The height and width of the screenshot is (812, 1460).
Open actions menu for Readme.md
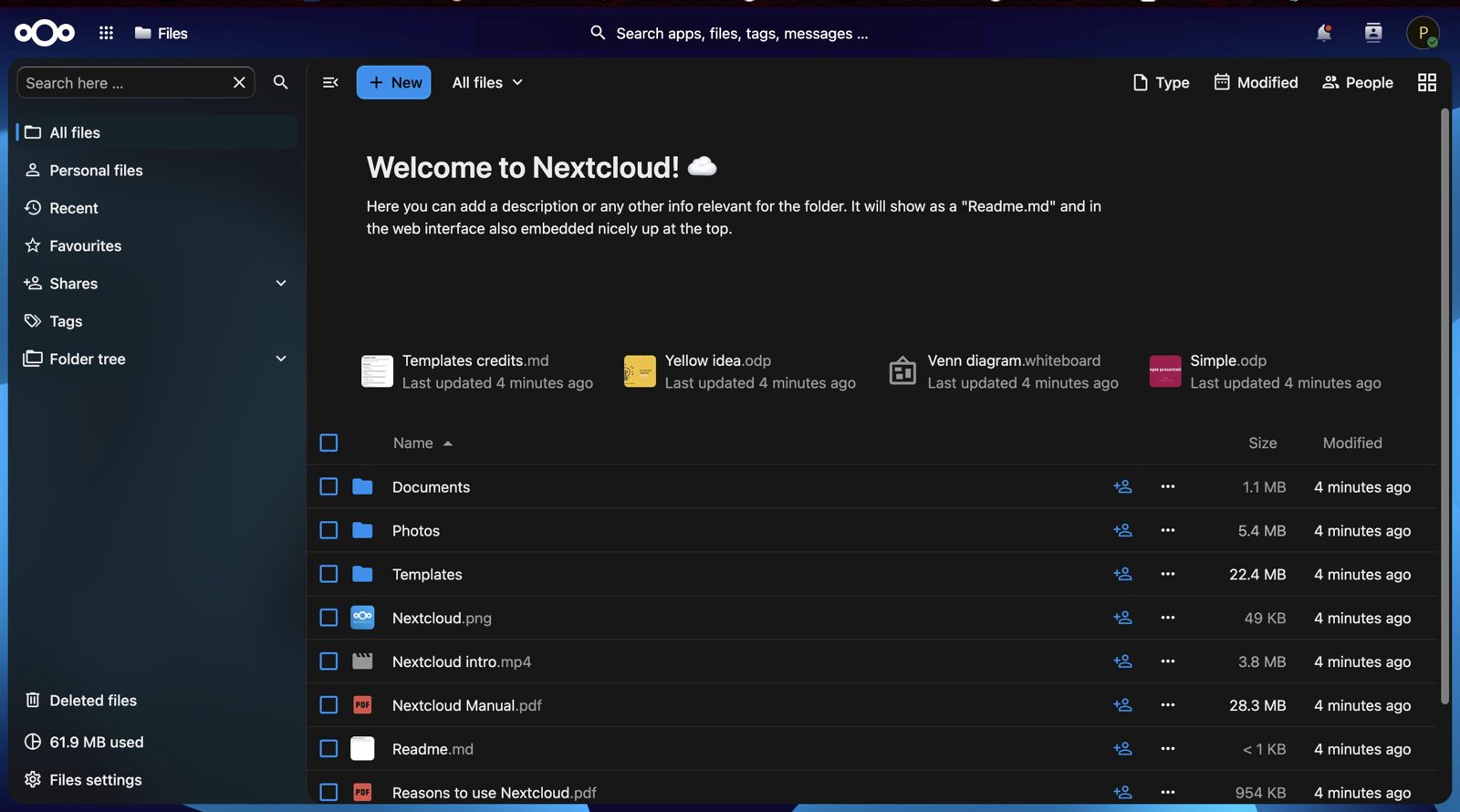click(x=1168, y=749)
